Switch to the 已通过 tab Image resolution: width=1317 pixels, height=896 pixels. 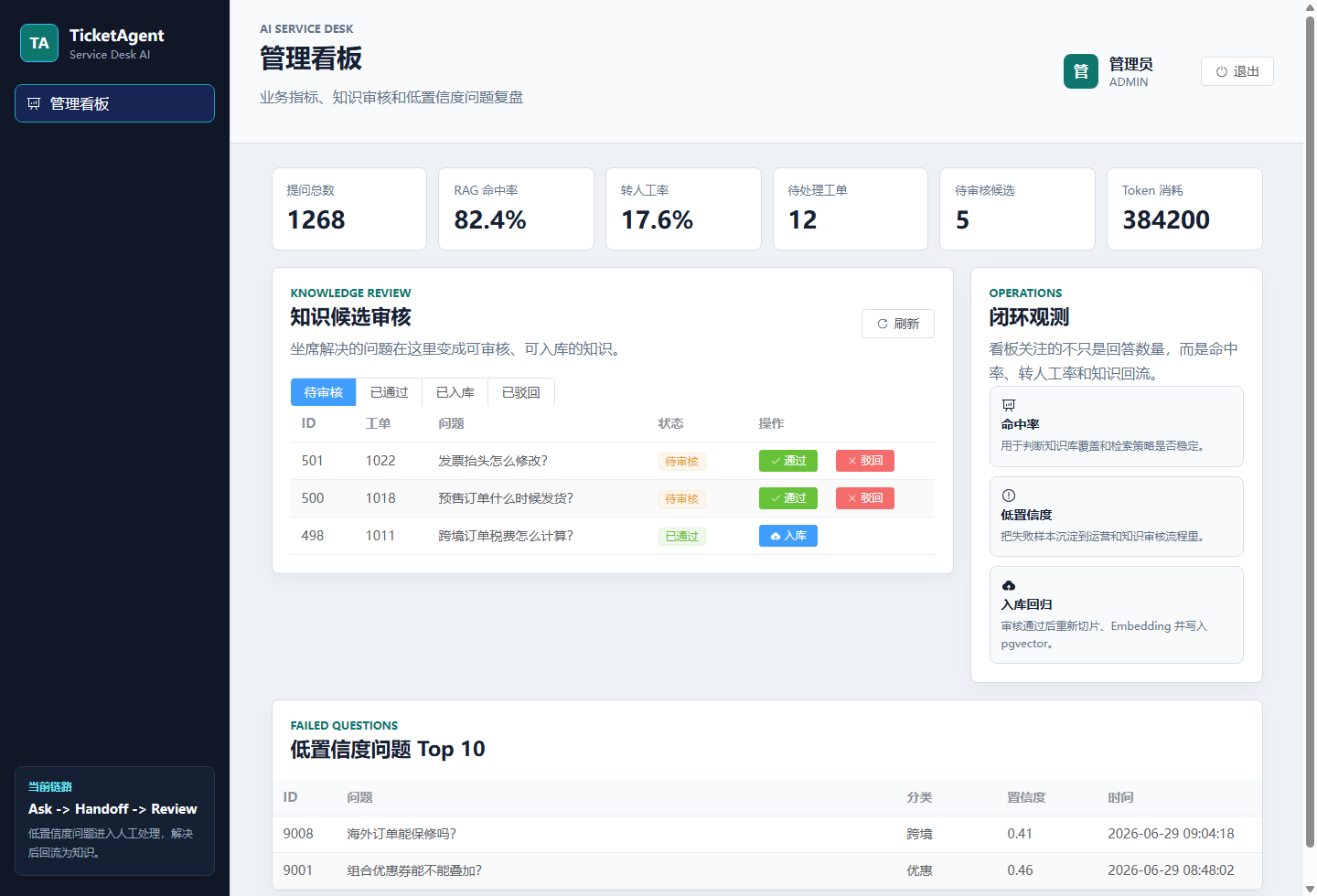(x=390, y=392)
